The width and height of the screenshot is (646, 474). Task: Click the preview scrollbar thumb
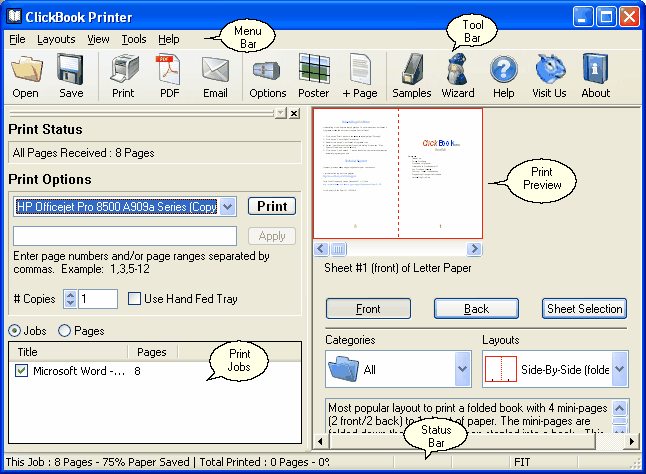click(338, 249)
